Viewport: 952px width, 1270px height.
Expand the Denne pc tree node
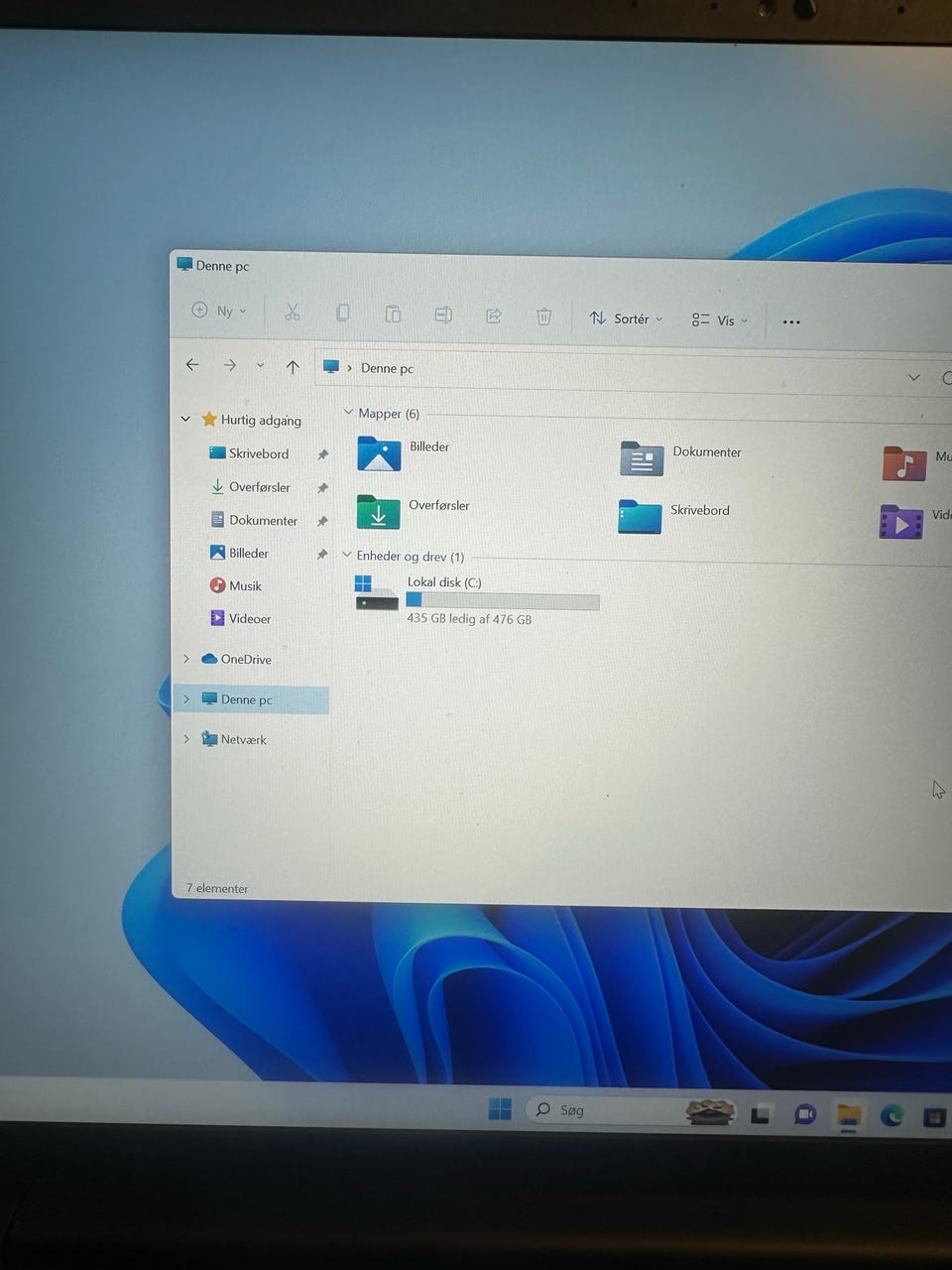click(185, 698)
